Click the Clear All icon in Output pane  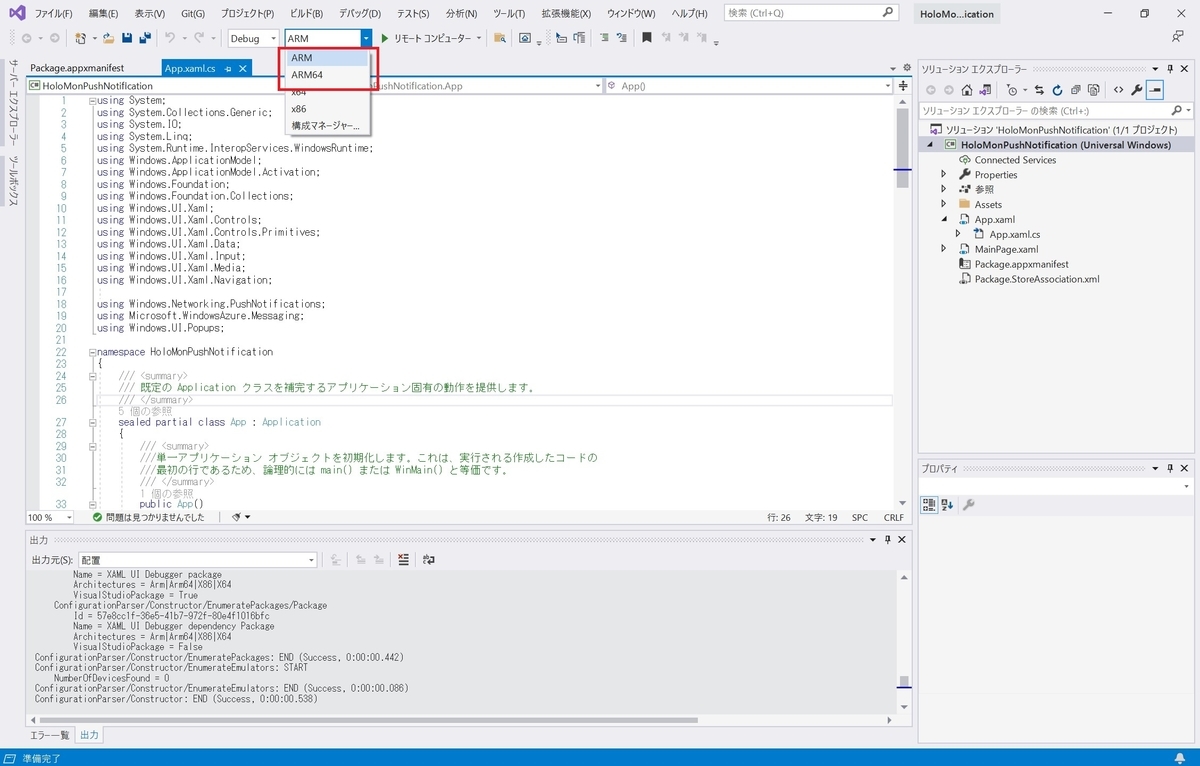403,560
